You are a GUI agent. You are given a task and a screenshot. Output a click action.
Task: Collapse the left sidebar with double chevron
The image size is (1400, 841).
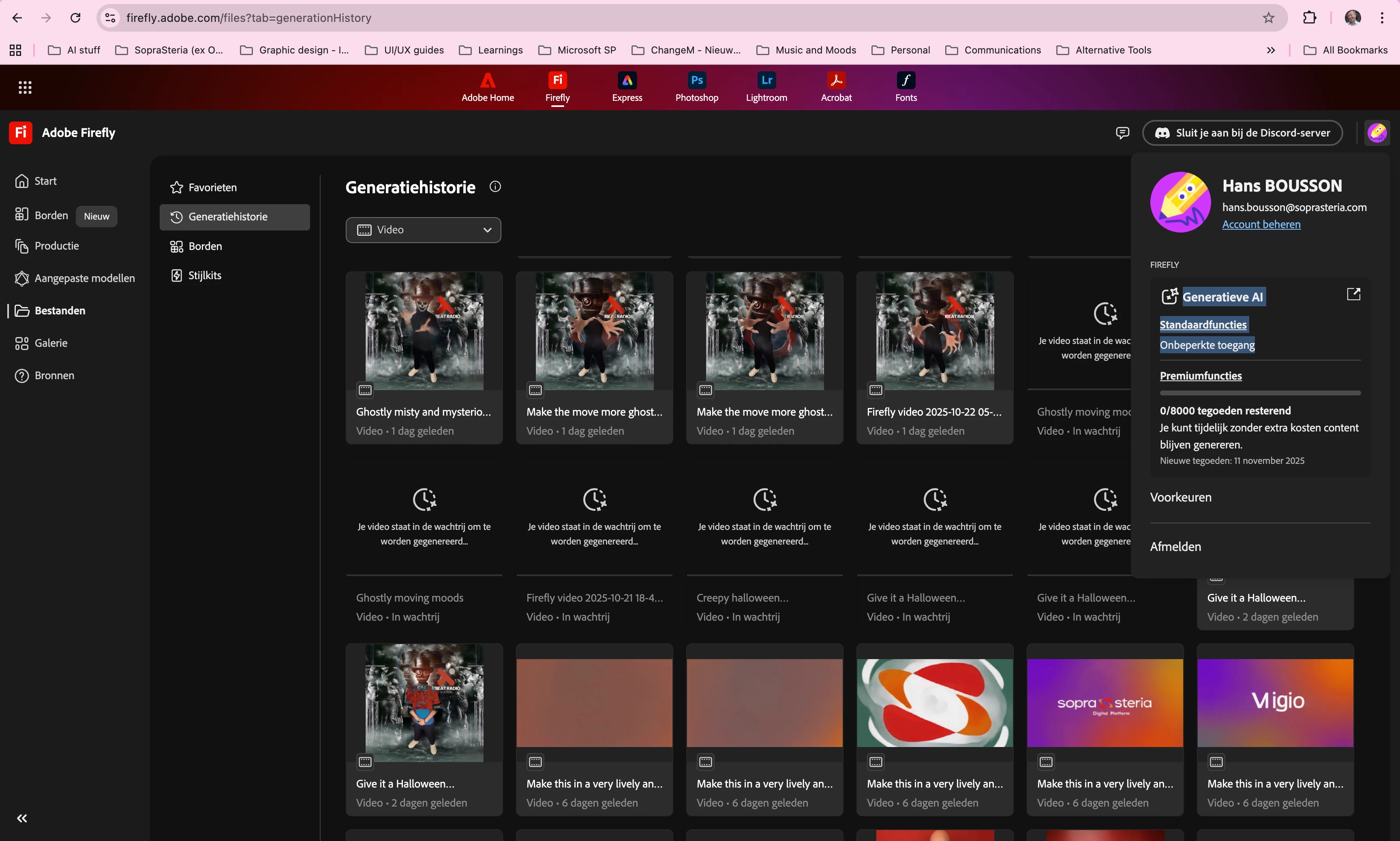[x=21, y=818]
